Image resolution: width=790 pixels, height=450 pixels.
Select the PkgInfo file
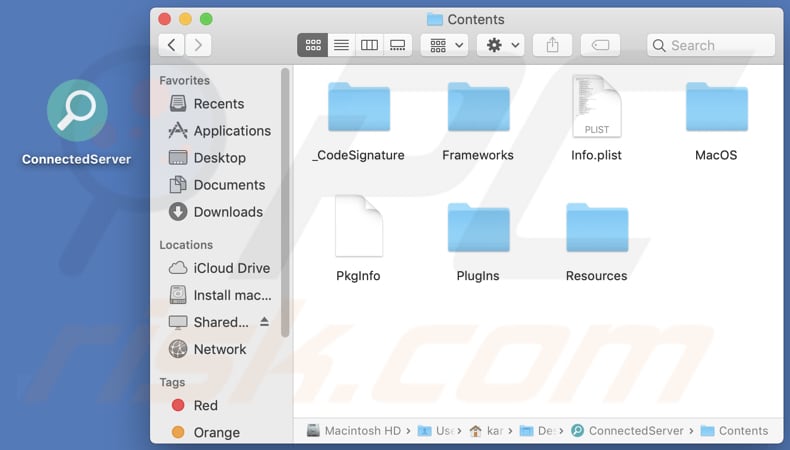[359, 226]
